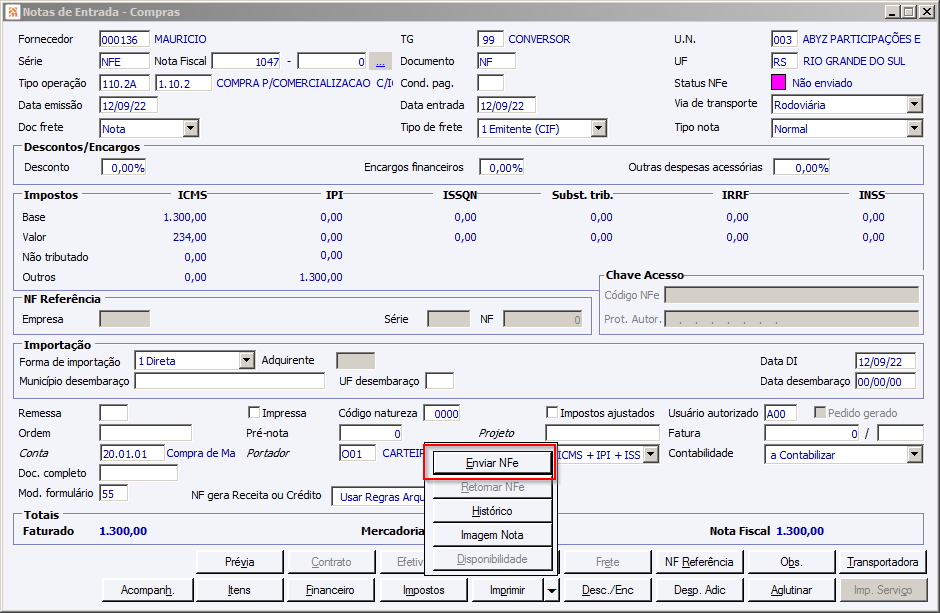Choose Histórico in the popup menu
940x613 pixels.
491,511
